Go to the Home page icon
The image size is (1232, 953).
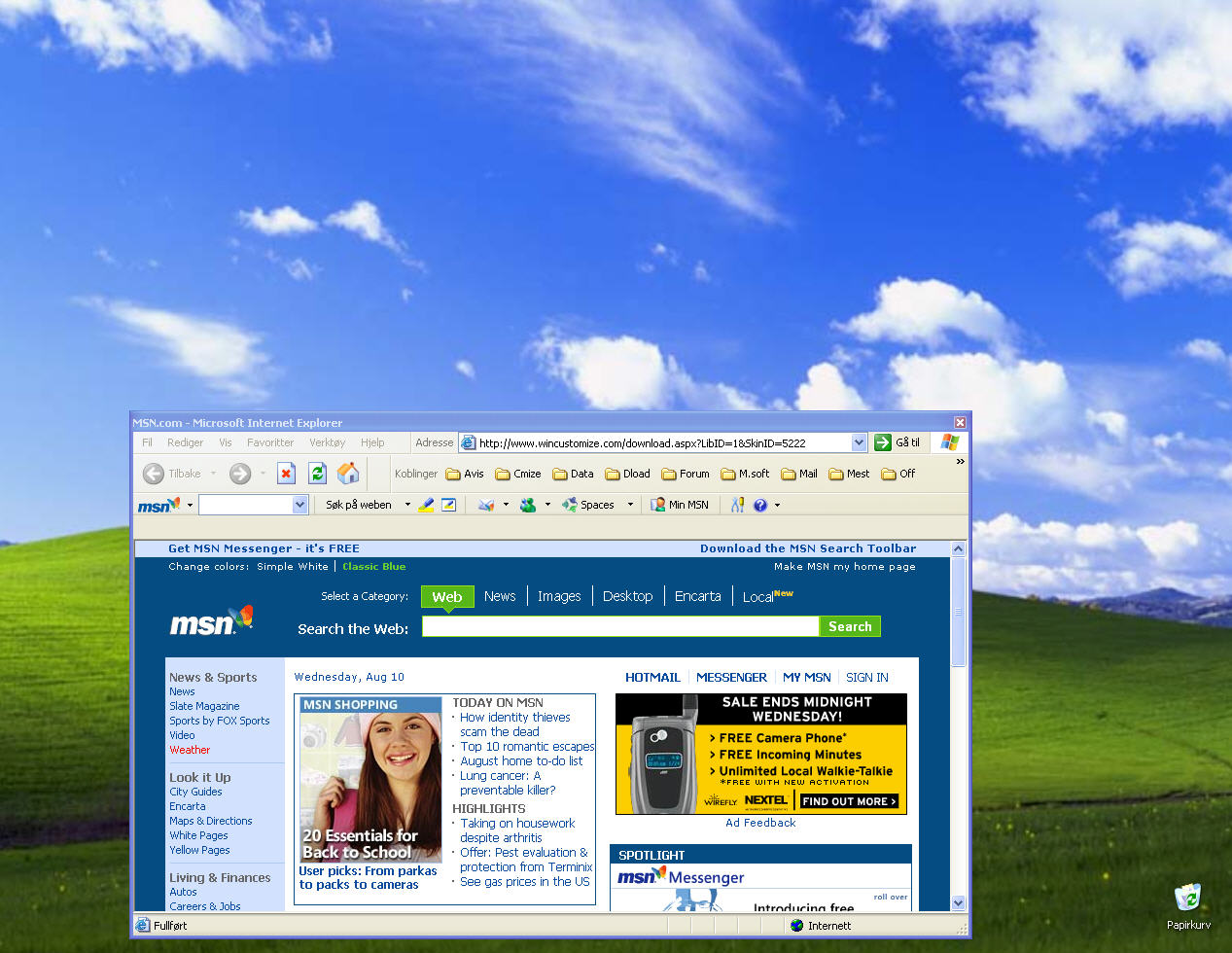(x=348, y=474)
